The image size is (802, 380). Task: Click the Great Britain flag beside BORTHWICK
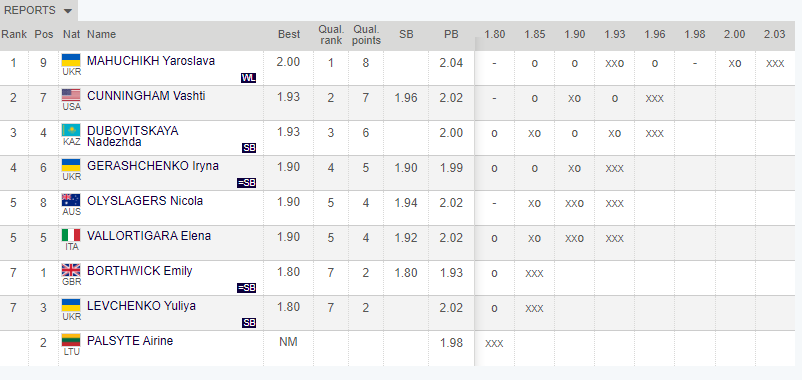(x=71, y=270)
